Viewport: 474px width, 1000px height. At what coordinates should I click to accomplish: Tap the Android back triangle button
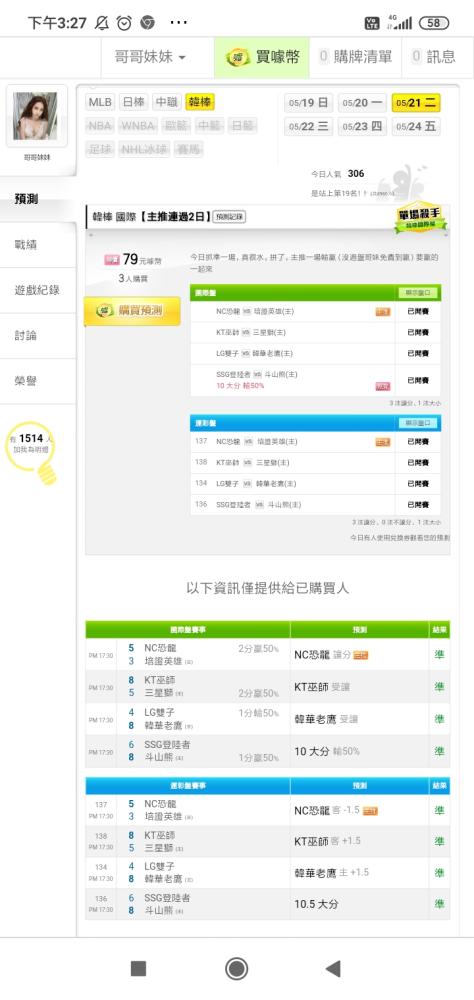click(x=333, y=968)
